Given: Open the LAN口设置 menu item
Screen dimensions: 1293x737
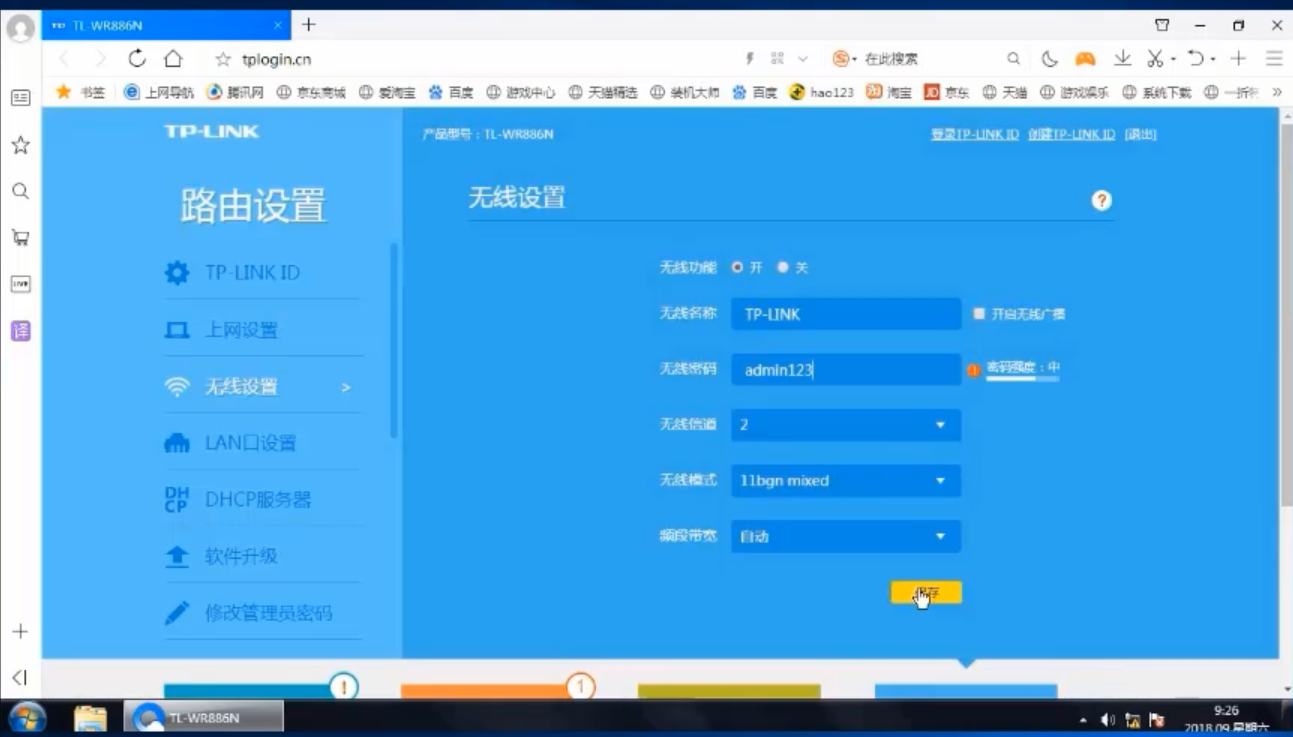Looking at the screenshot, I should click(x=250, y=443).
